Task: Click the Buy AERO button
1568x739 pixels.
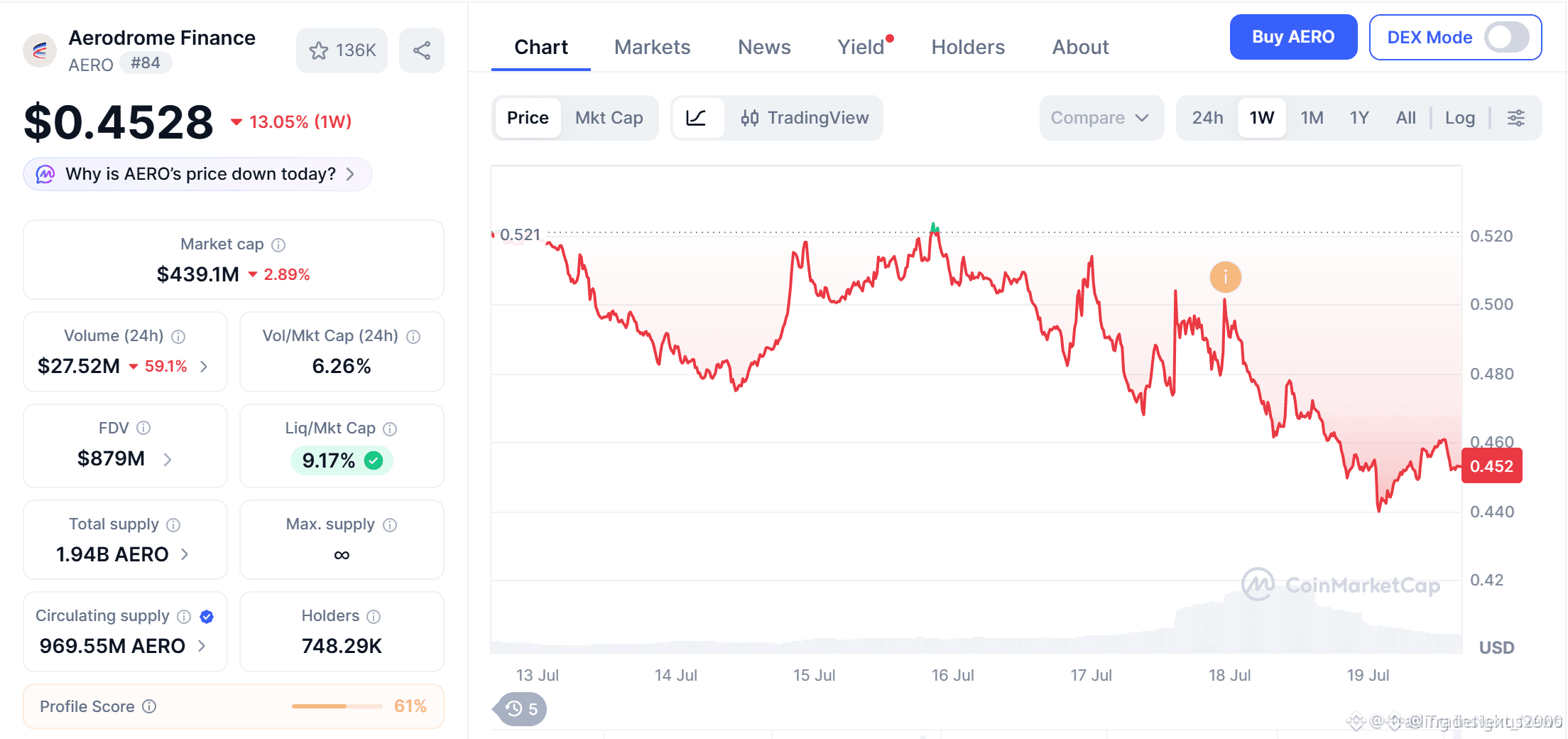Action: [1293, 37]
